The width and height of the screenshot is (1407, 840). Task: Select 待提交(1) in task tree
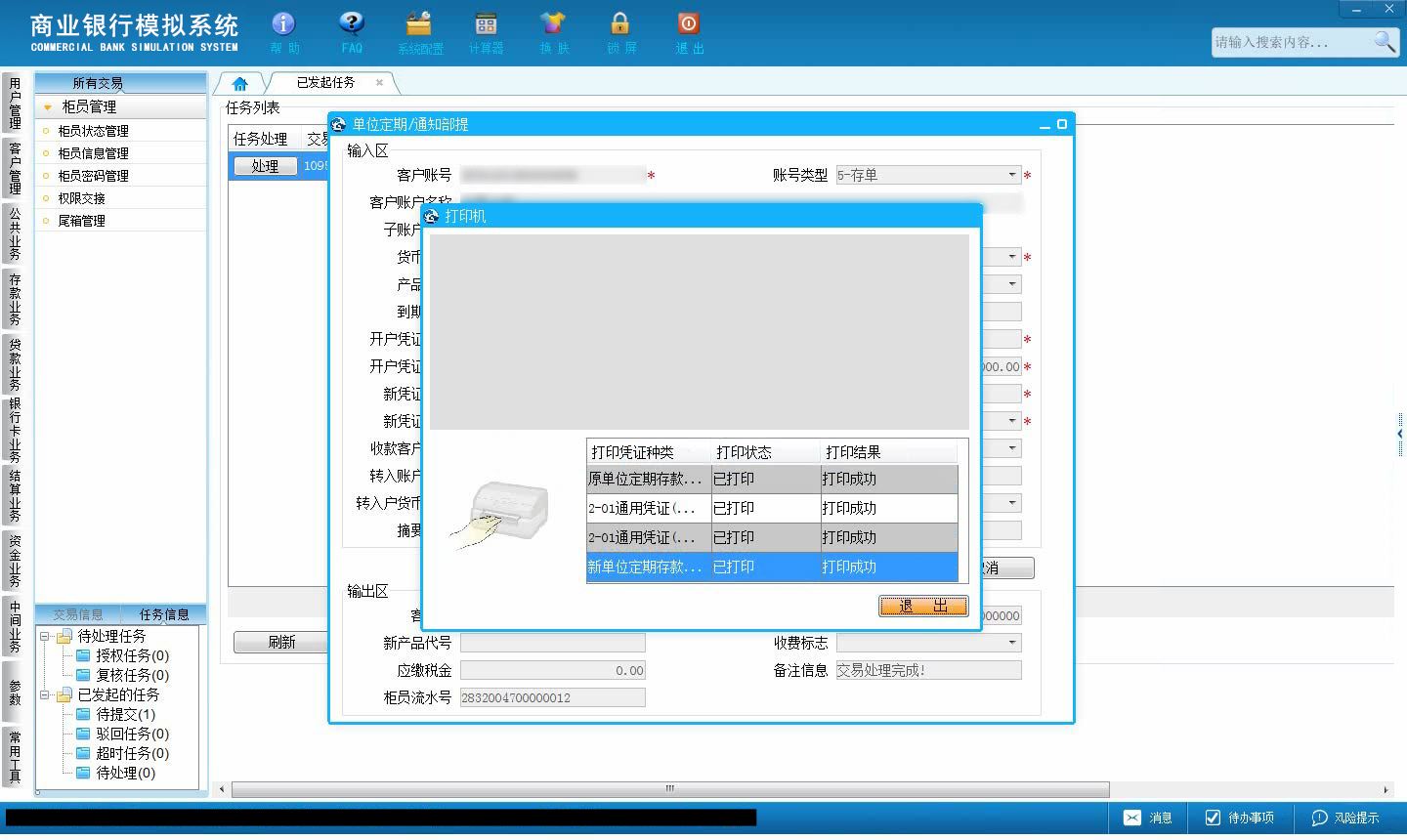click(125, 714)
